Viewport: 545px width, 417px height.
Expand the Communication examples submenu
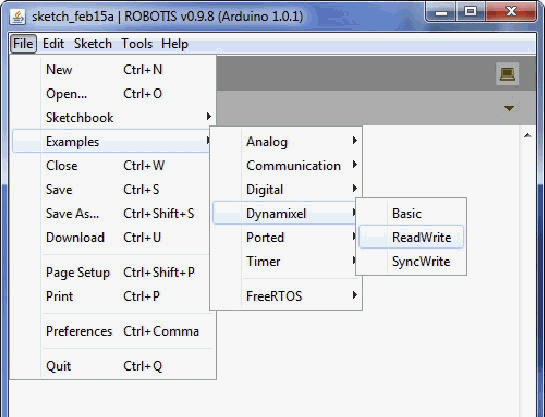click(287, 165)
